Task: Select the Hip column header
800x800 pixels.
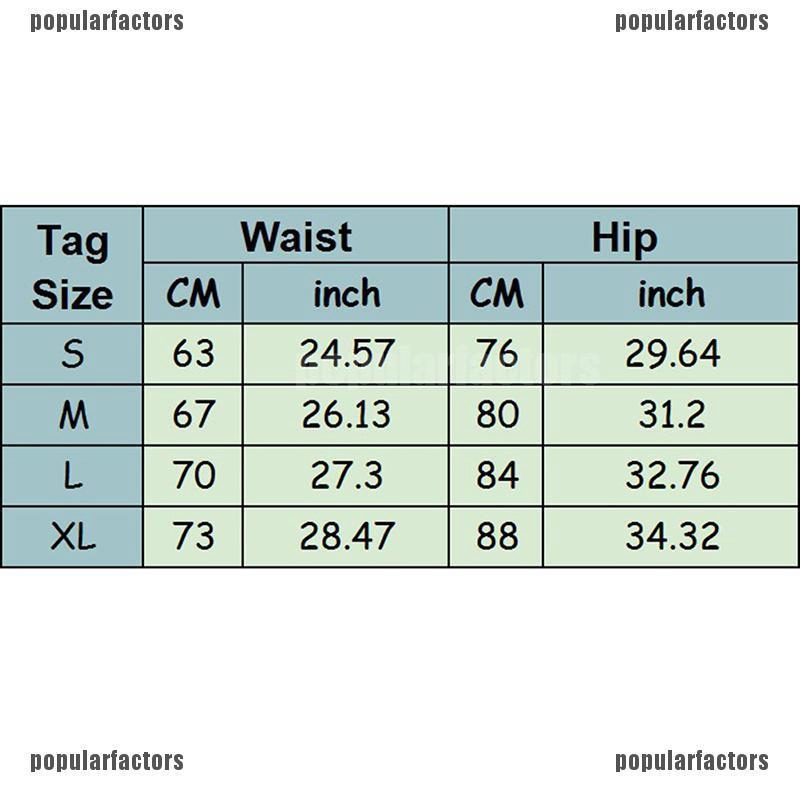Action: (623, 237)
